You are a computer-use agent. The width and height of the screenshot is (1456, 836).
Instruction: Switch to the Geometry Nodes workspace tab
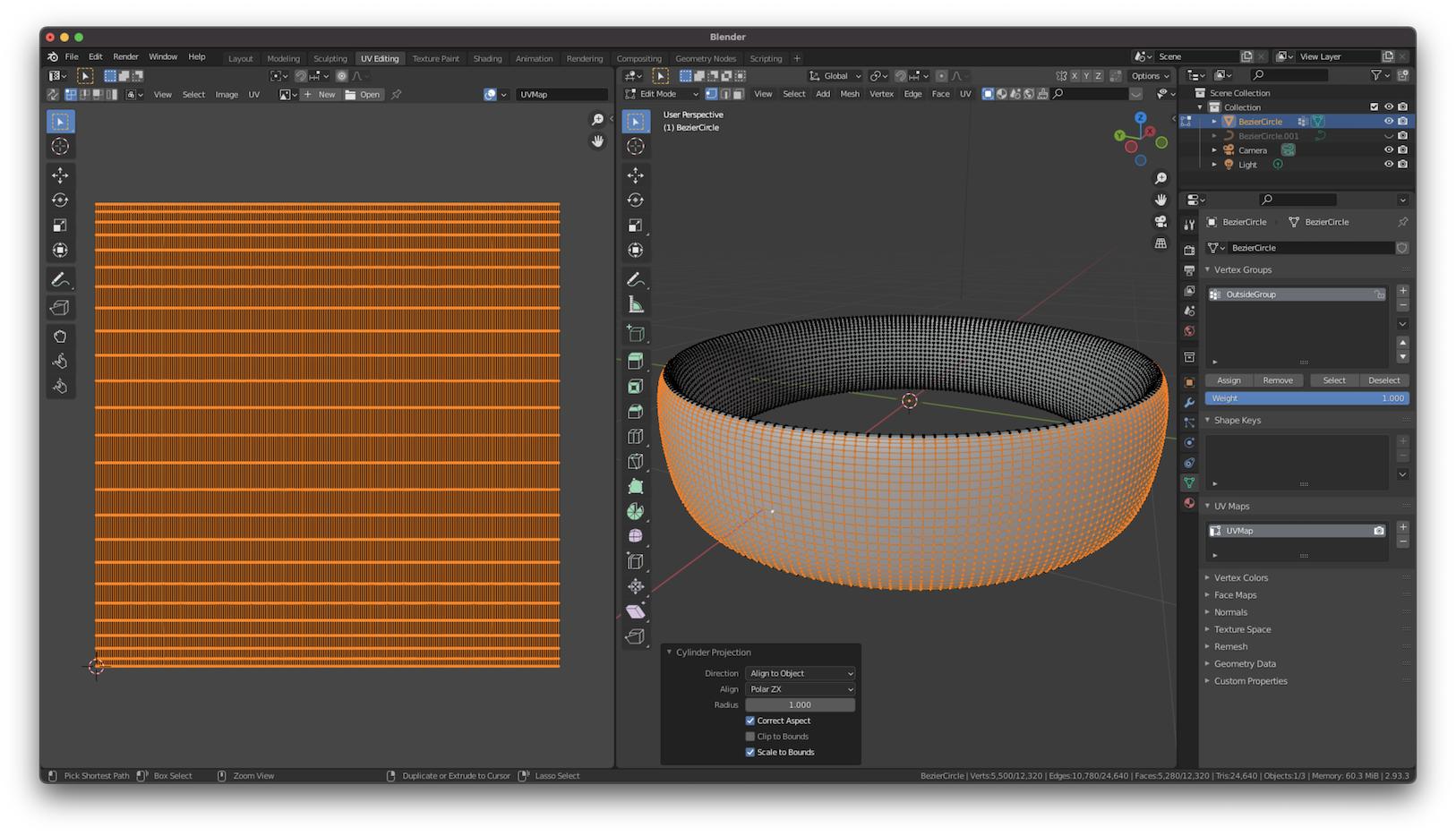click(x=706, y=59)
